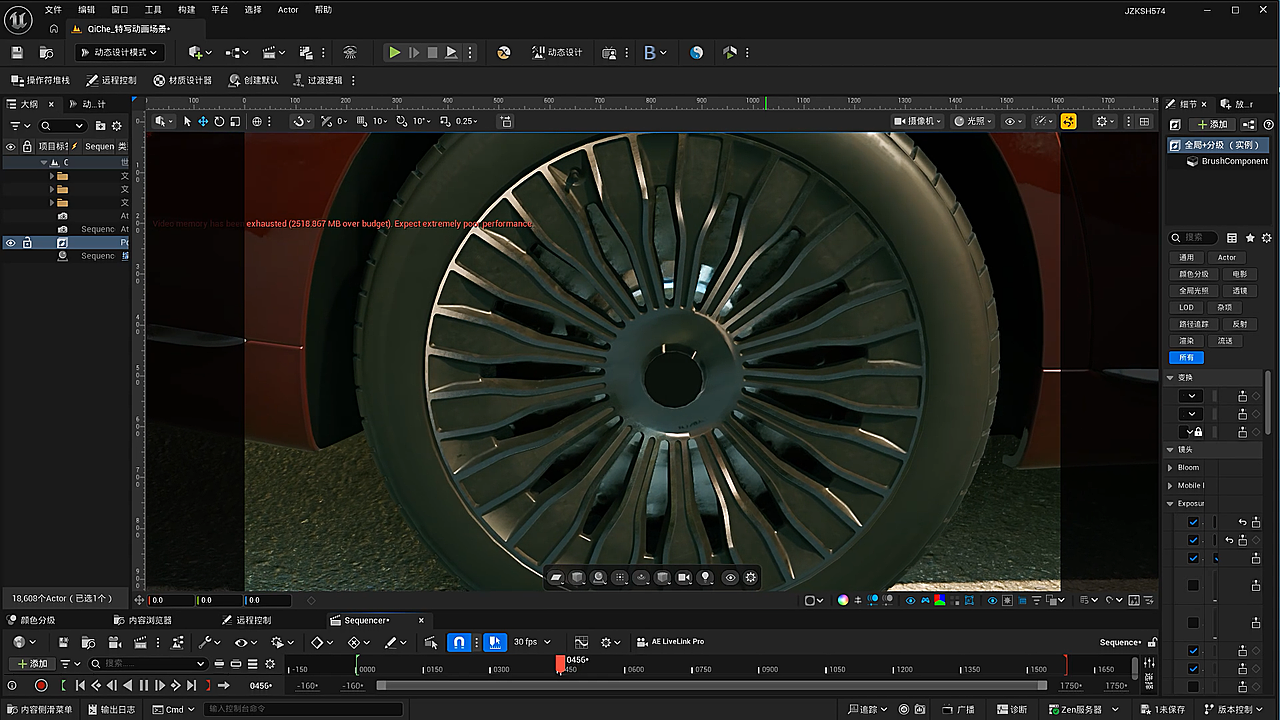Image resolution: width=1280 pixels, height=720 pixels.
Task: Collapse the 镜头 section in Details
Action: click(1171, 449)
